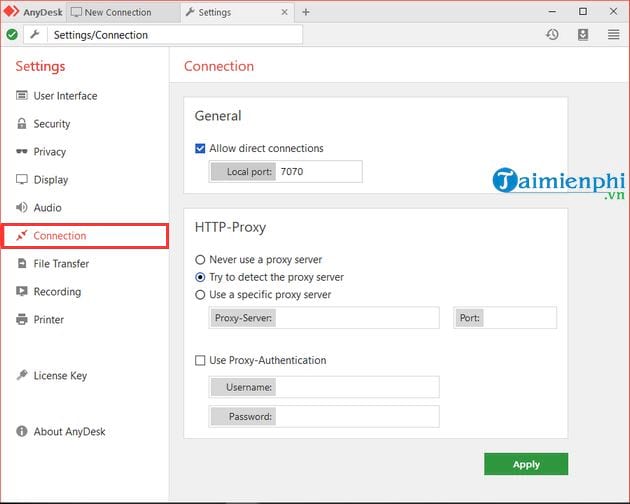Click the Printer icon in sidebar
The width and height of the screenshot is (630, 504).
(22, 320)
